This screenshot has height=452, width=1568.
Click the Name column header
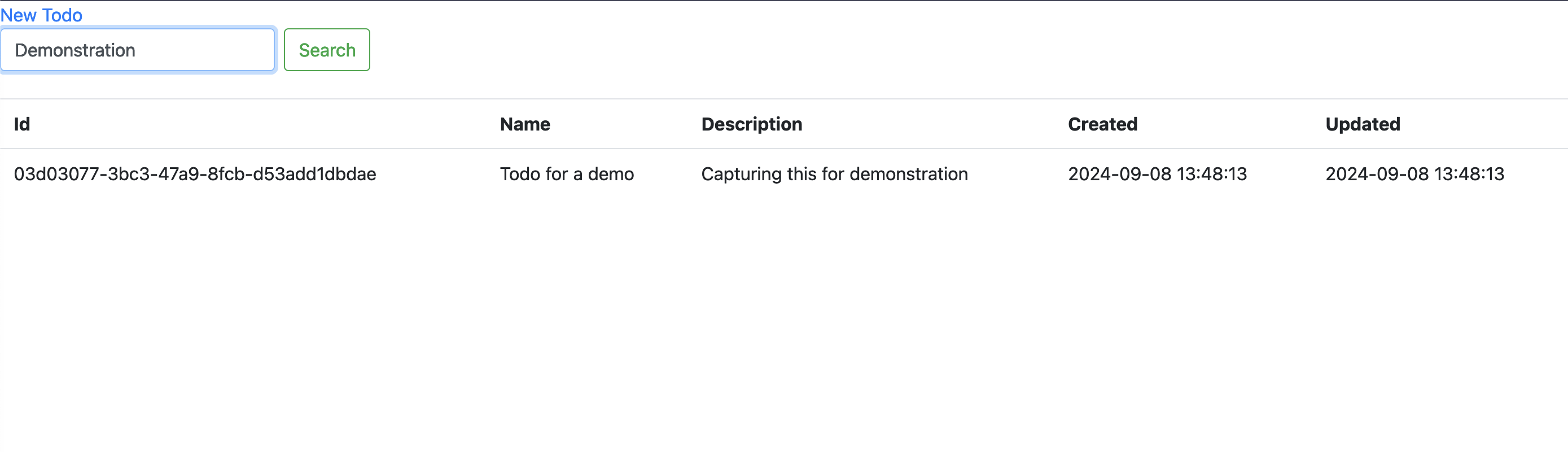(525, 124)
